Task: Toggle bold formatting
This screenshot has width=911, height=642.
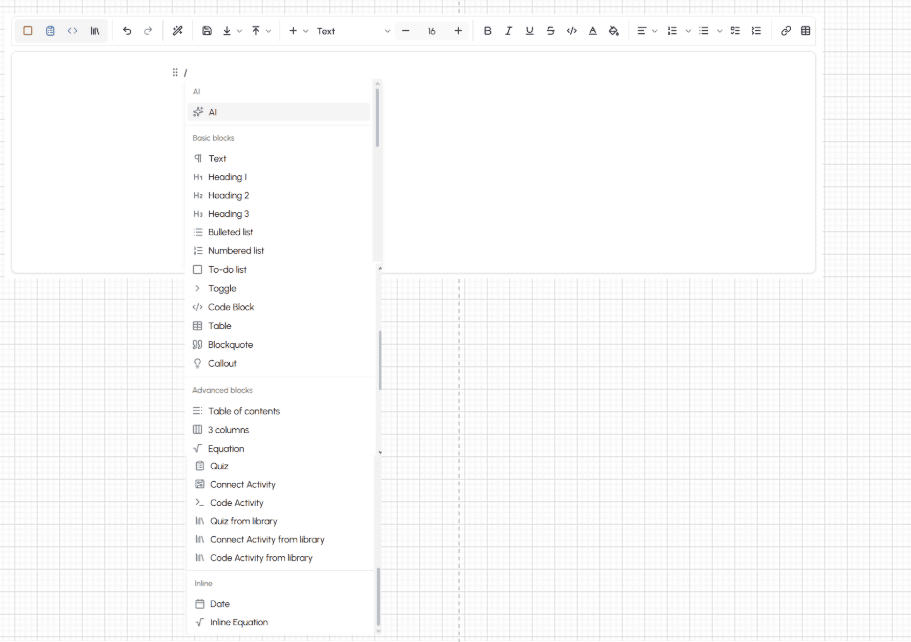Action: tap(487, 31)
